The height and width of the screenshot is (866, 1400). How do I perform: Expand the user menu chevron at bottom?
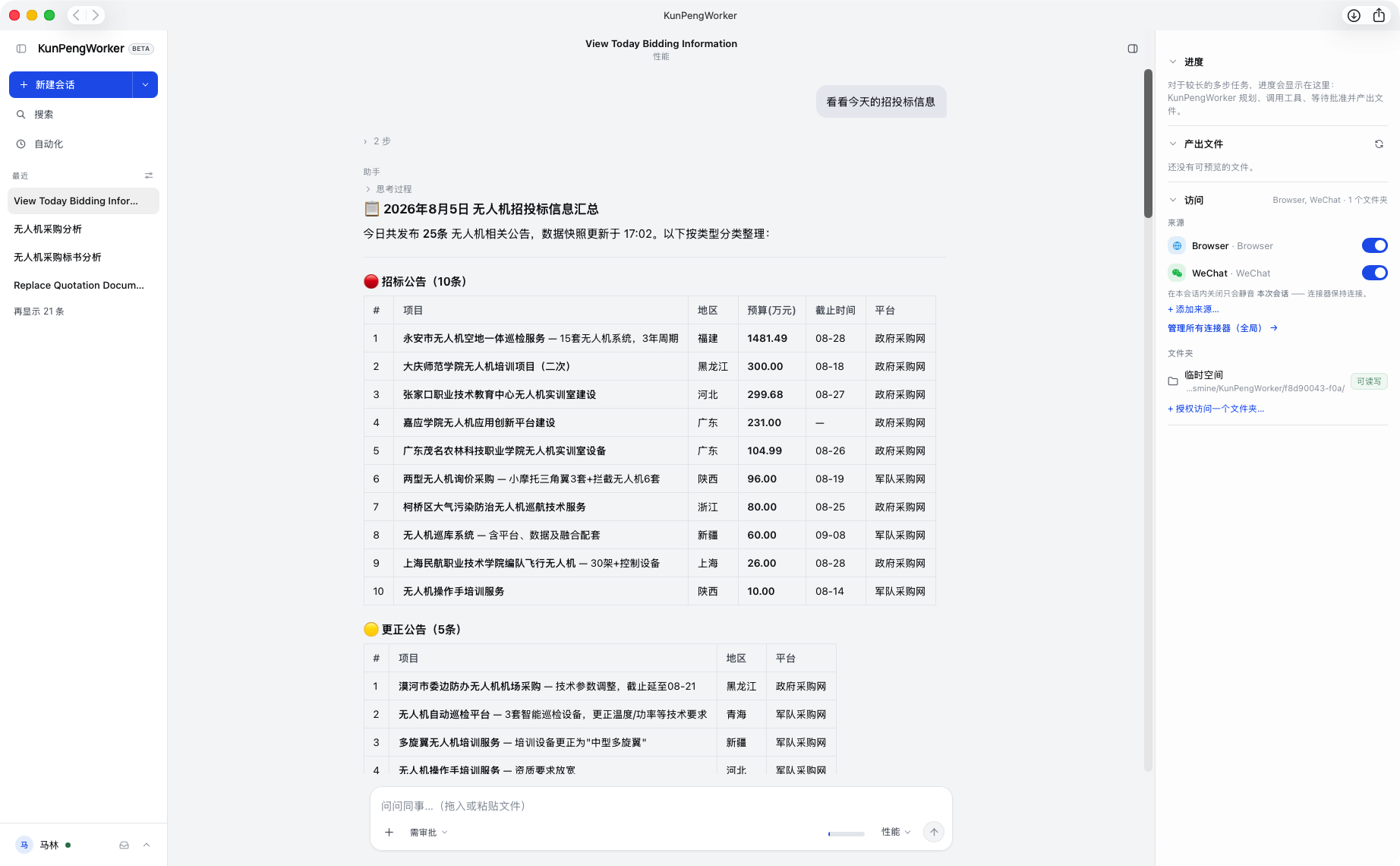(x=147, y=845)
